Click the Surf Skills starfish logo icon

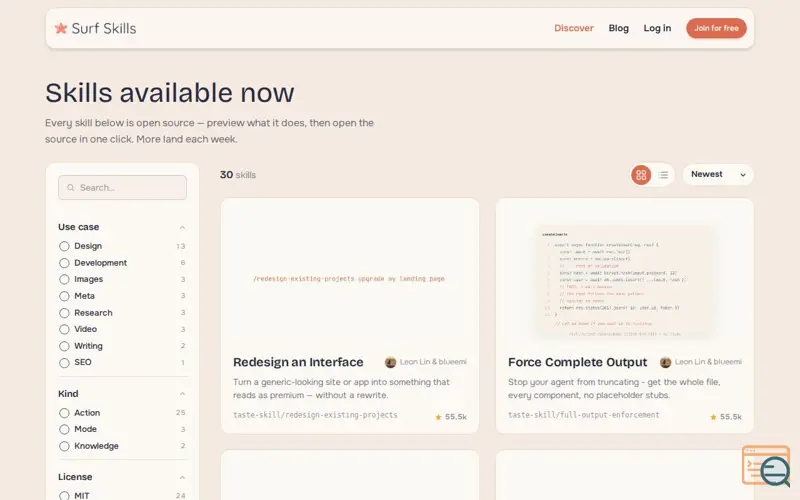[61, 28]
